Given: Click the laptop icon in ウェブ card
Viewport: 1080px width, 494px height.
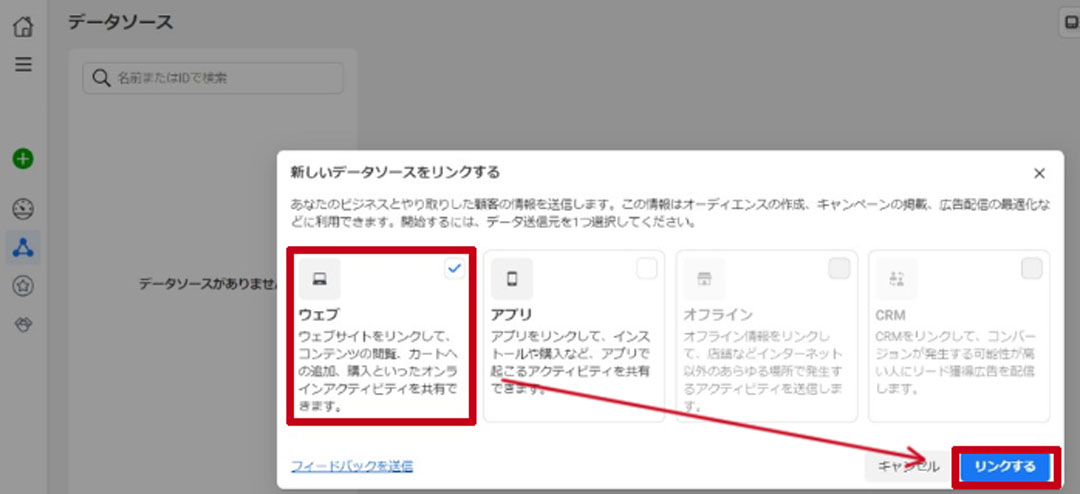Looking at the screenshot, I should pos(319,279).
